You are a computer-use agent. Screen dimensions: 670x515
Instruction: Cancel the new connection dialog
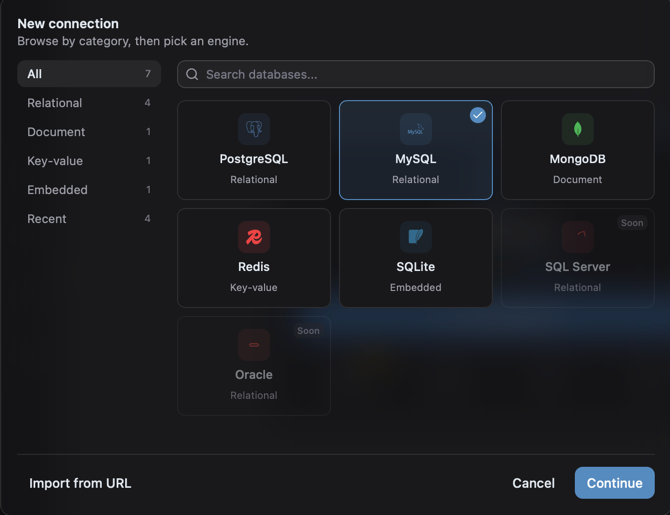(533, 483)
